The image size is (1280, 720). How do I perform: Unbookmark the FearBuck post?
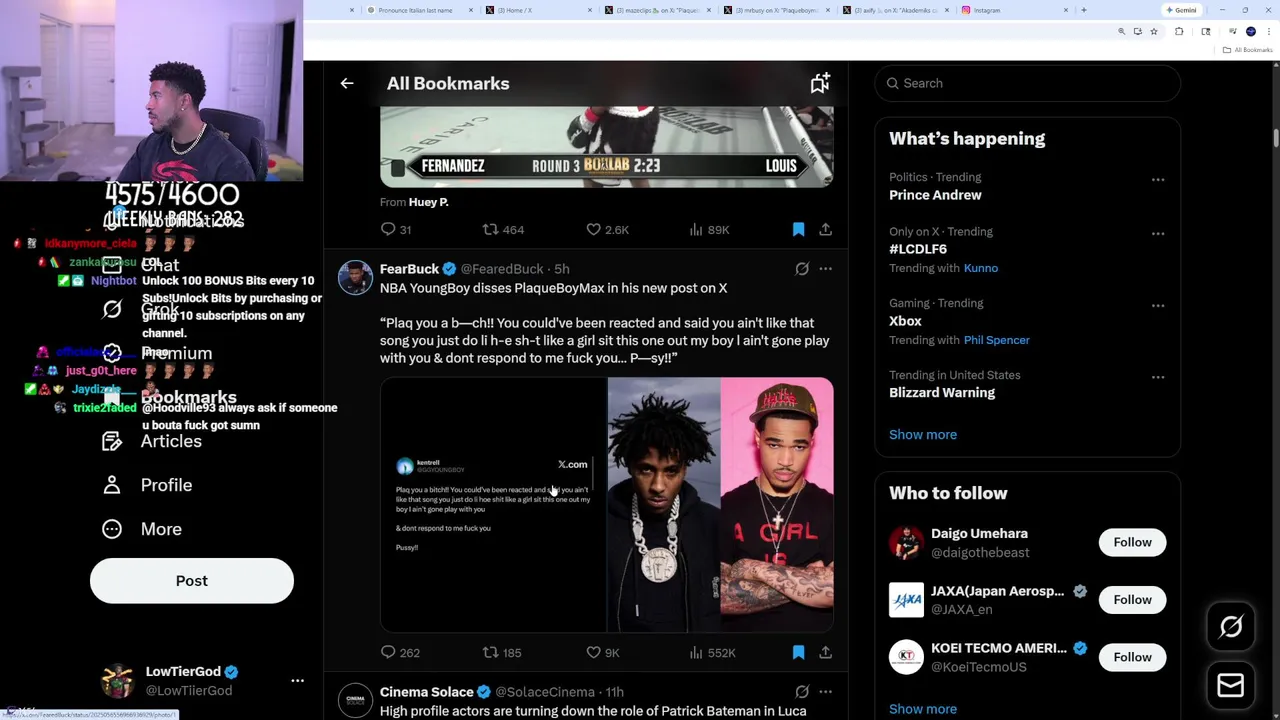(798, 653)
